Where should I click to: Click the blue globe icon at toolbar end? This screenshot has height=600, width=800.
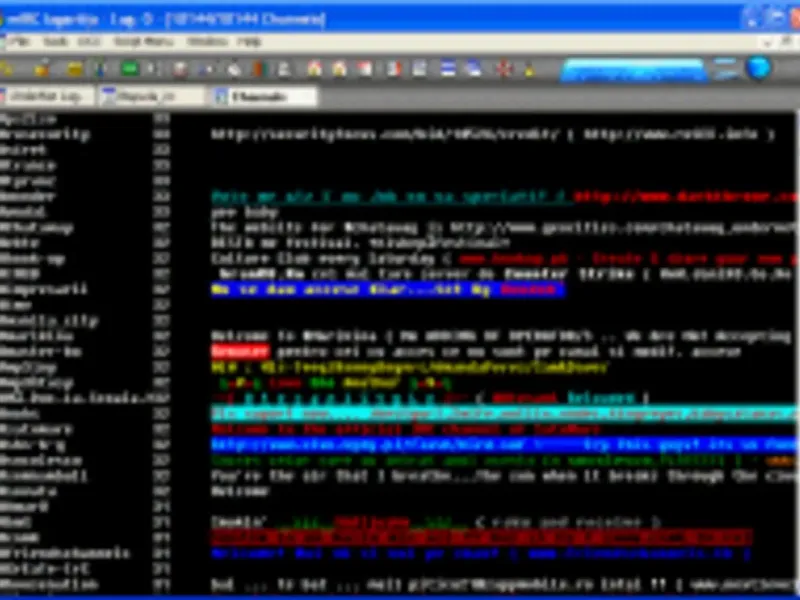pyautogui.click(x=759, y=68)
